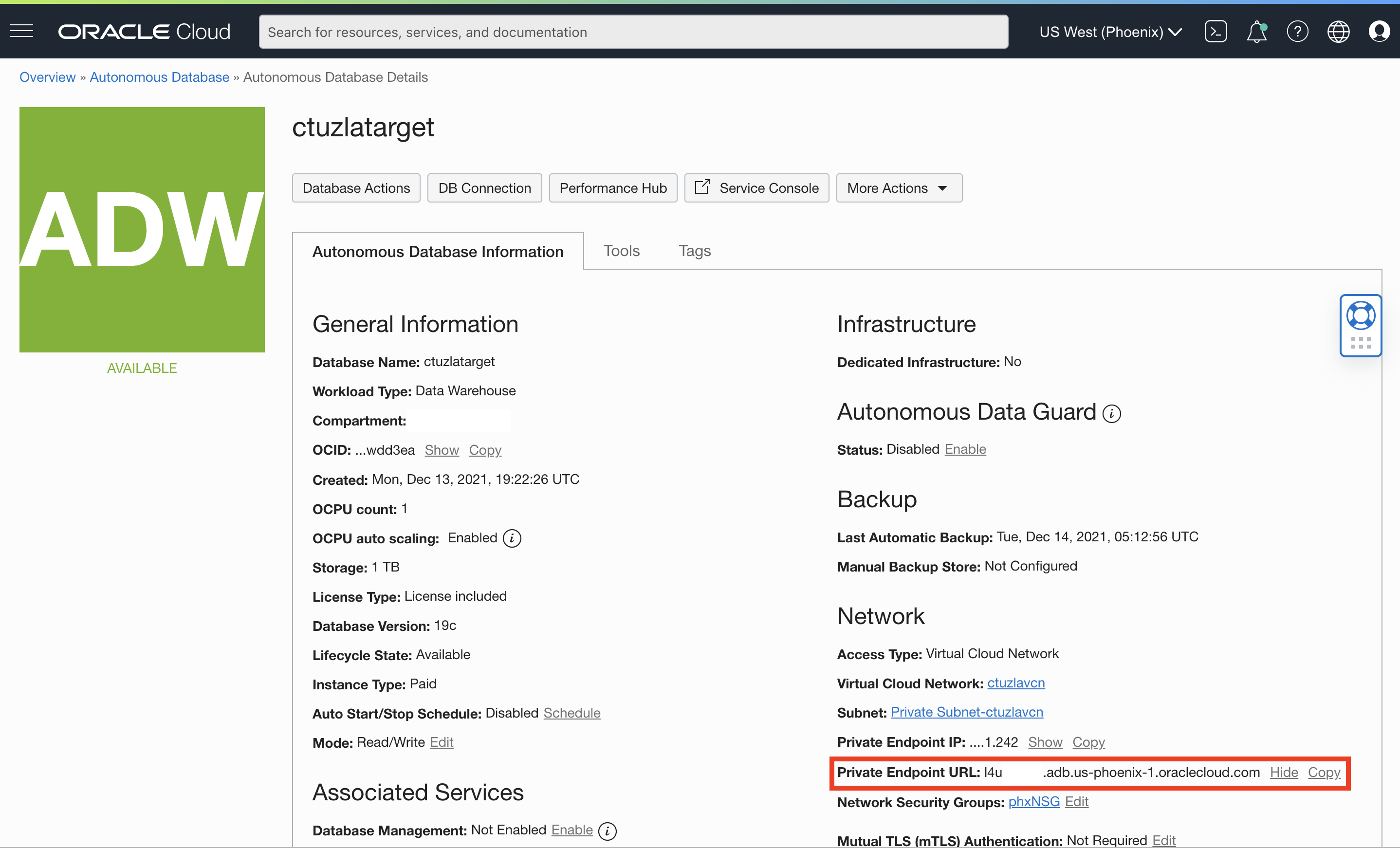Viewport: 1400px width, 849px height.
Task: Click the resources search field
Action: pyautogui.click(x=633, y=31)
